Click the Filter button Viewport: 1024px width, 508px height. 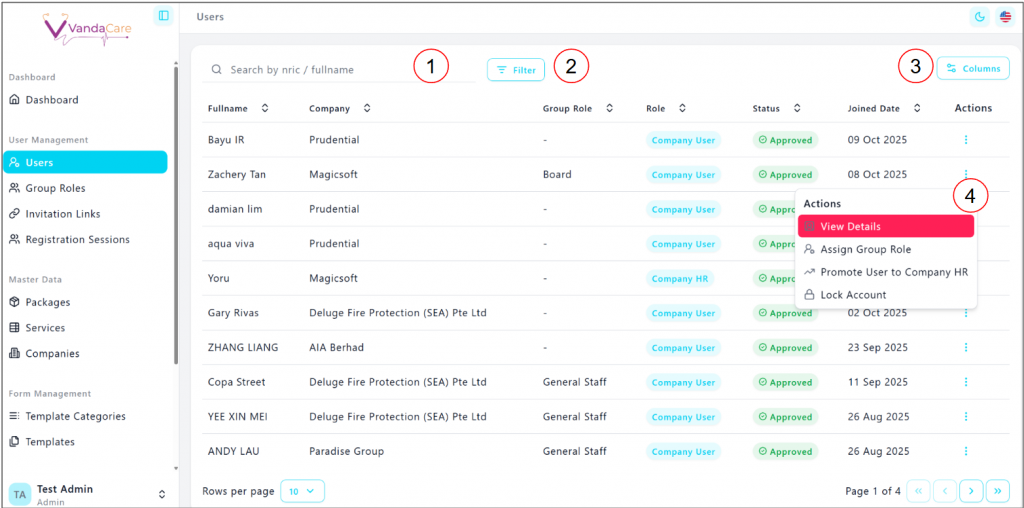coord(516,70)
